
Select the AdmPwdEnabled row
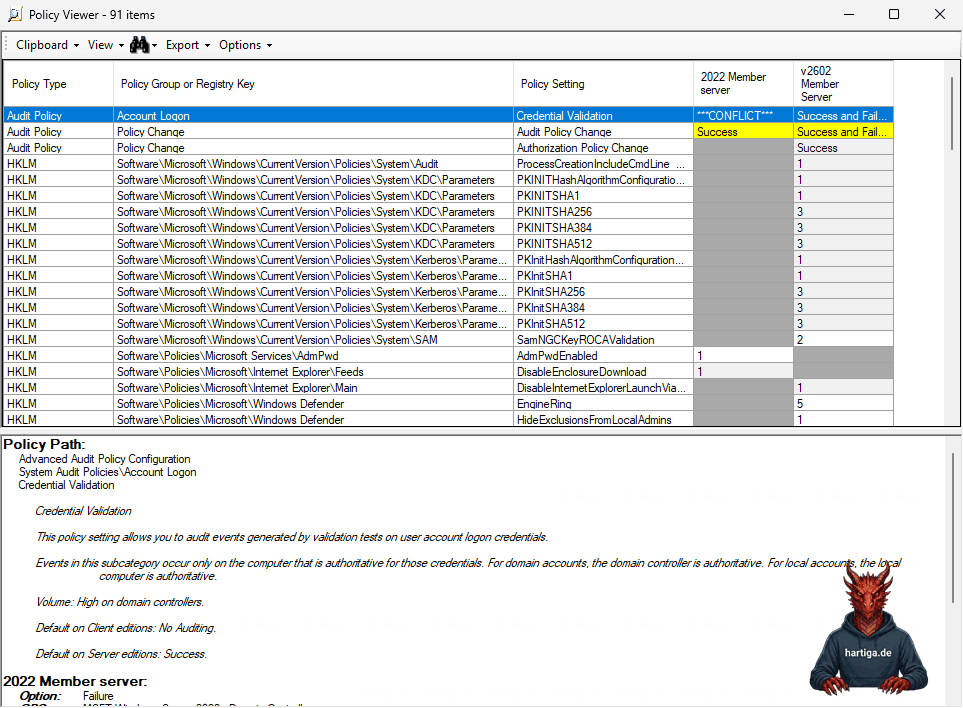click(x=449, y=355)
